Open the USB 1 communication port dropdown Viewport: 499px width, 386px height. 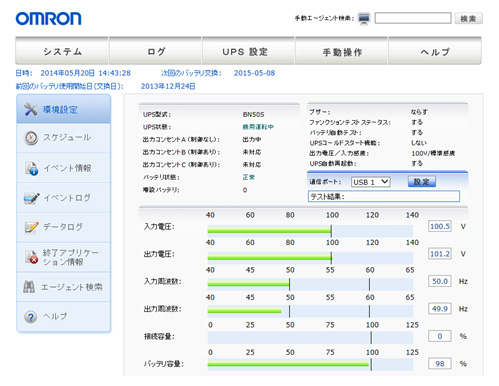coord(371,182)
